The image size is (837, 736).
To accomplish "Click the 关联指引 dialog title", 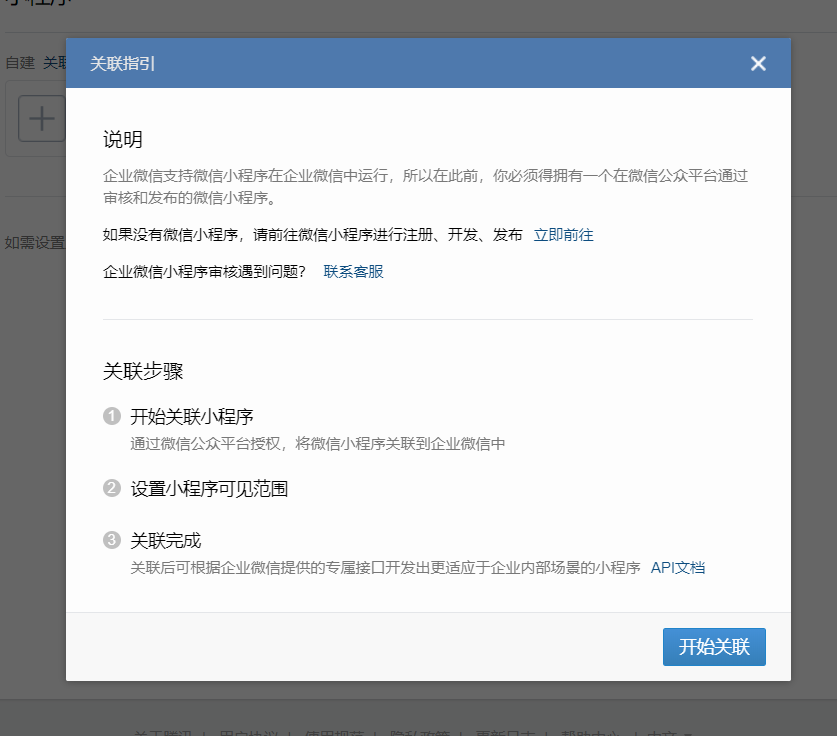I will tap(123, 64).
